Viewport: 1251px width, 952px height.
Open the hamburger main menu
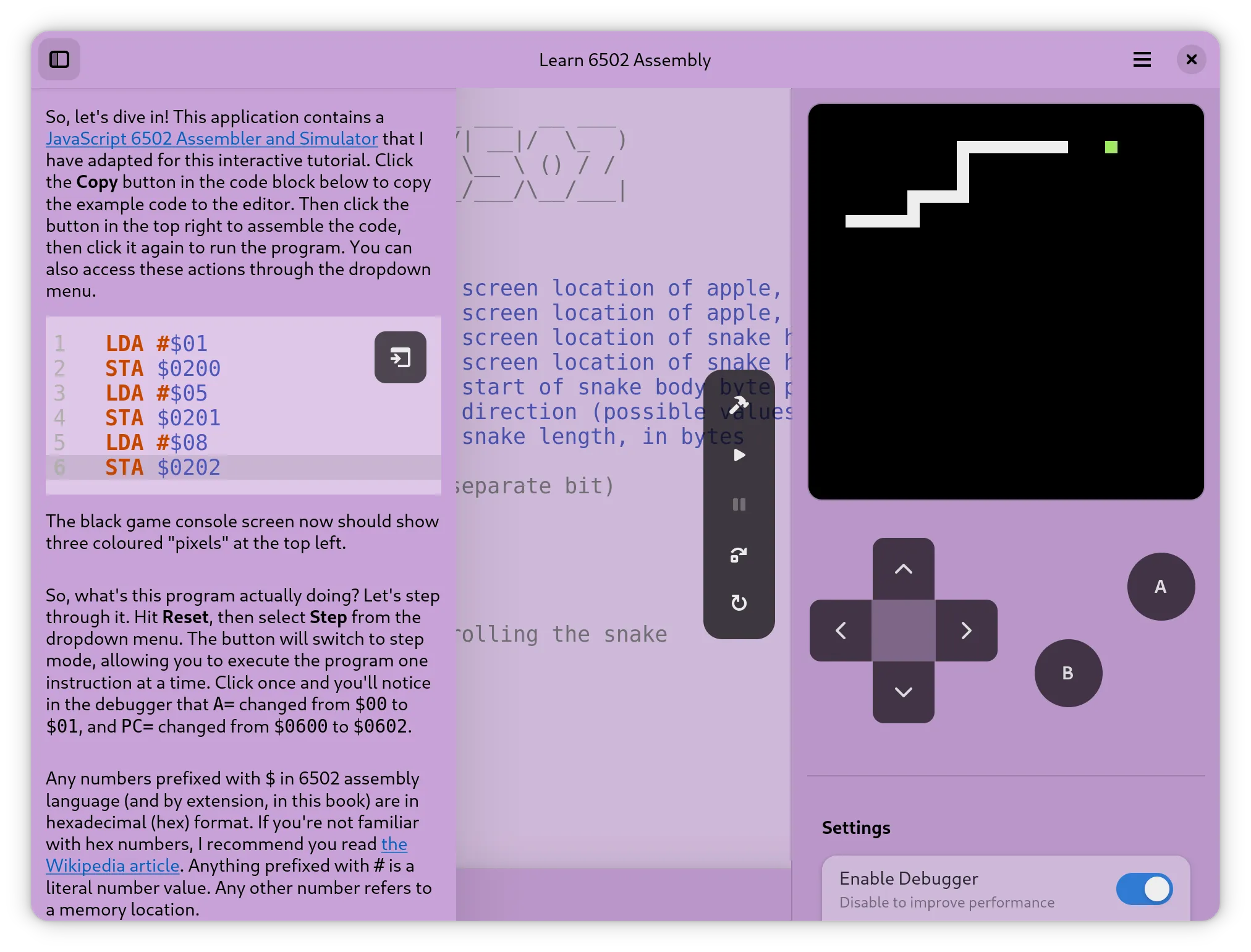click(1142, 60)
